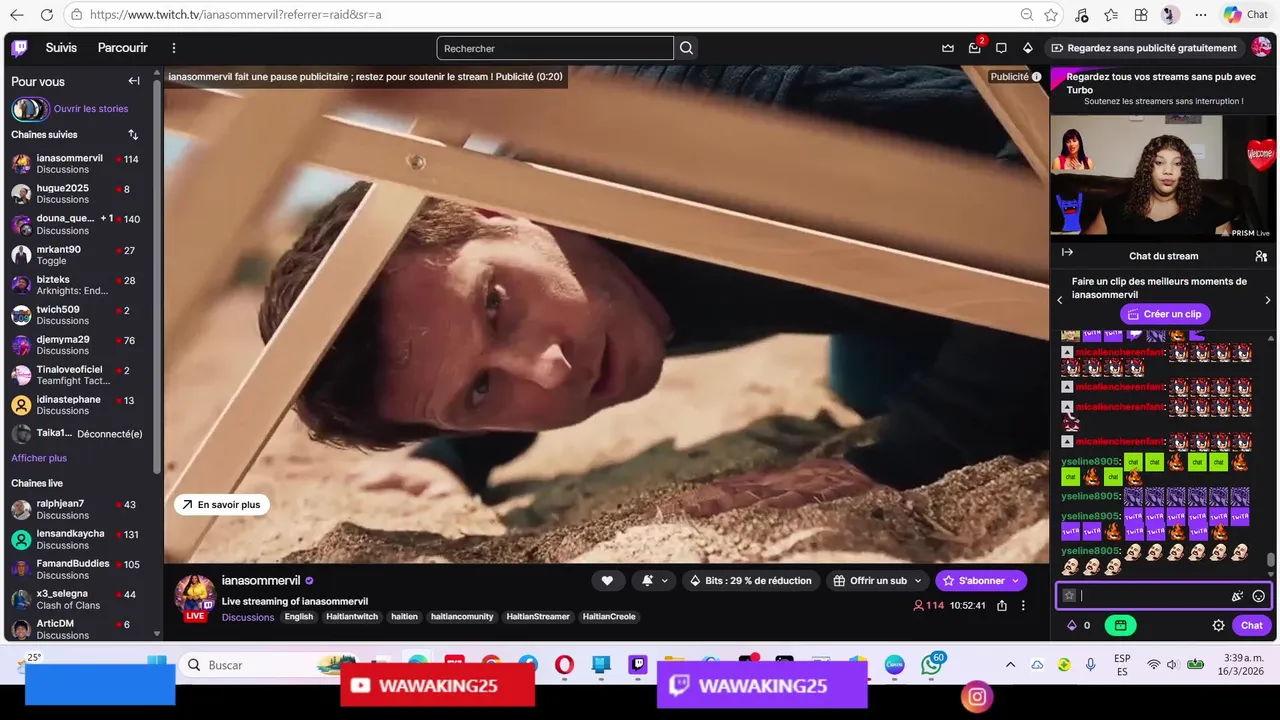Open the three-dot menu beside Parcourir

click(174, 48)
